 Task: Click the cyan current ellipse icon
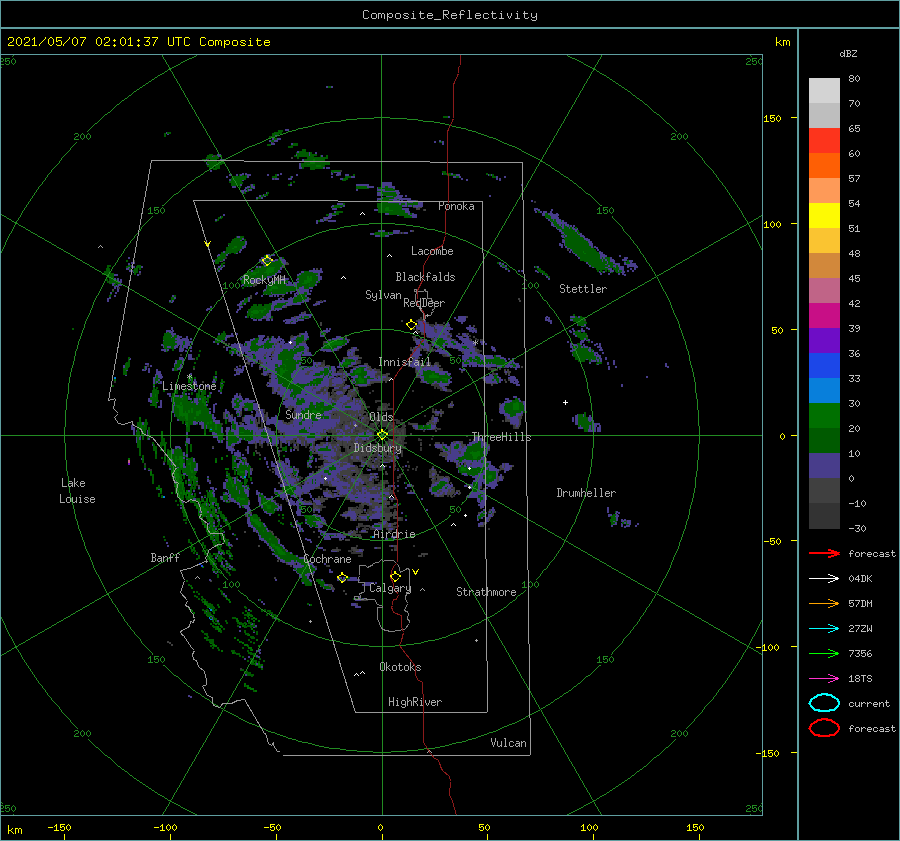[824, 703]
